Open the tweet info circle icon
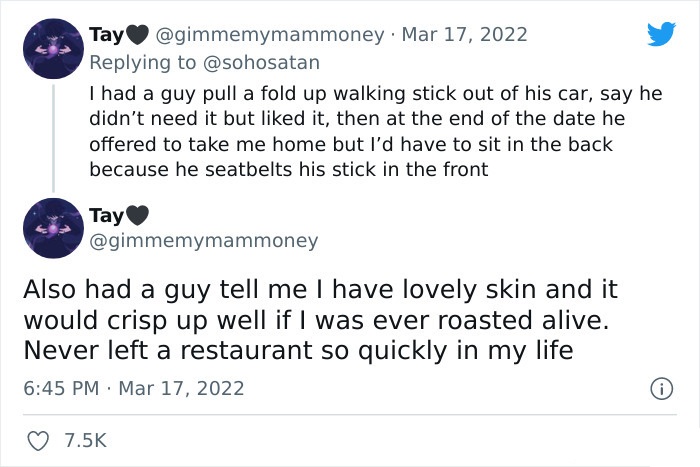This screenshot has width=700, height=467. pos(661,388)
